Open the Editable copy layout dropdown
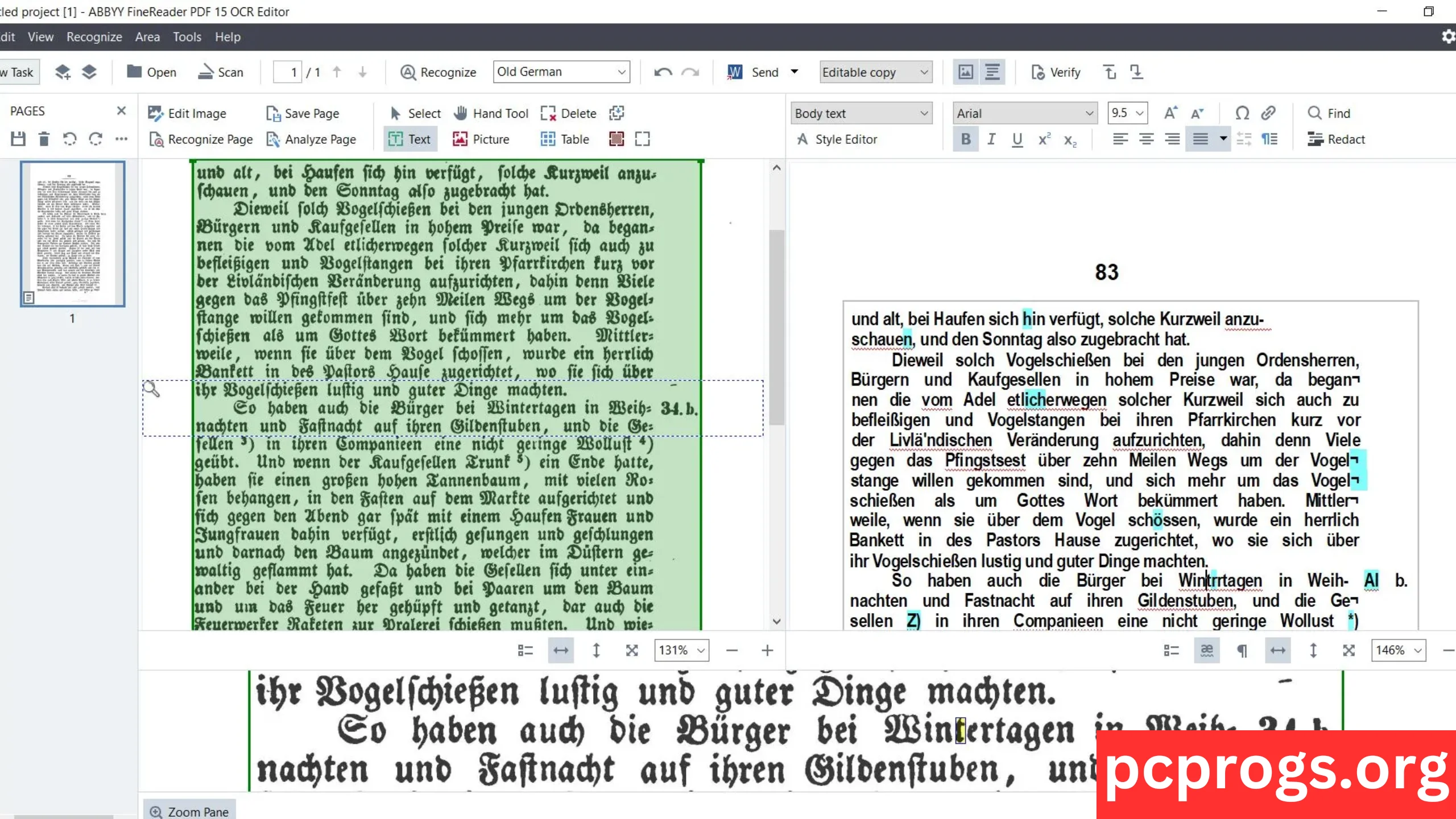The image size is (1456, 819). (x=876, y=72)
